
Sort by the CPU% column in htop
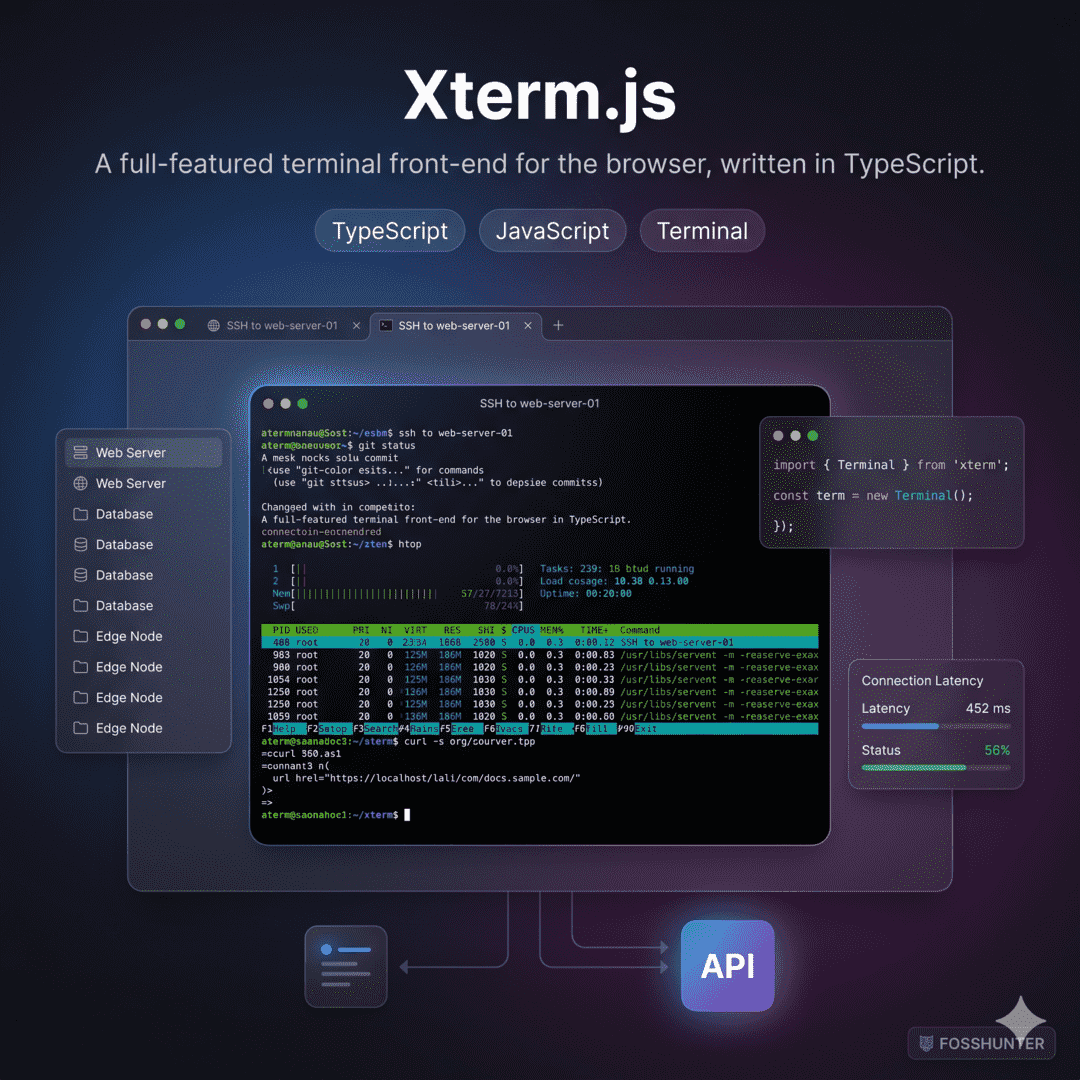[x=523, y=630]
